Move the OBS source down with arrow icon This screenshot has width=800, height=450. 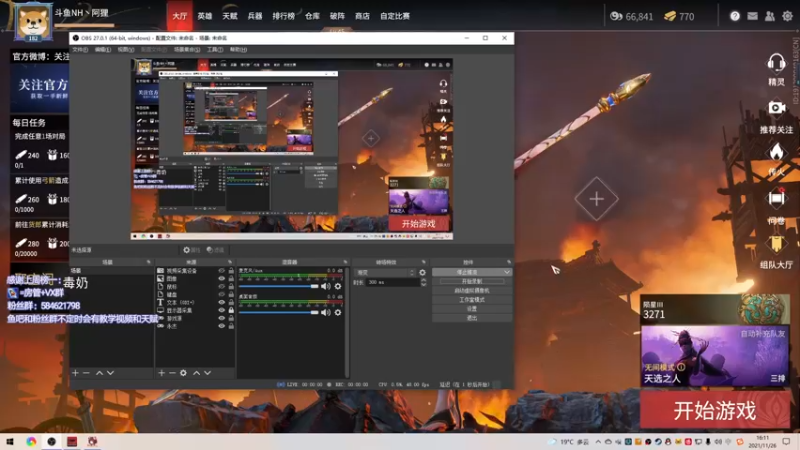pos(208,373)
